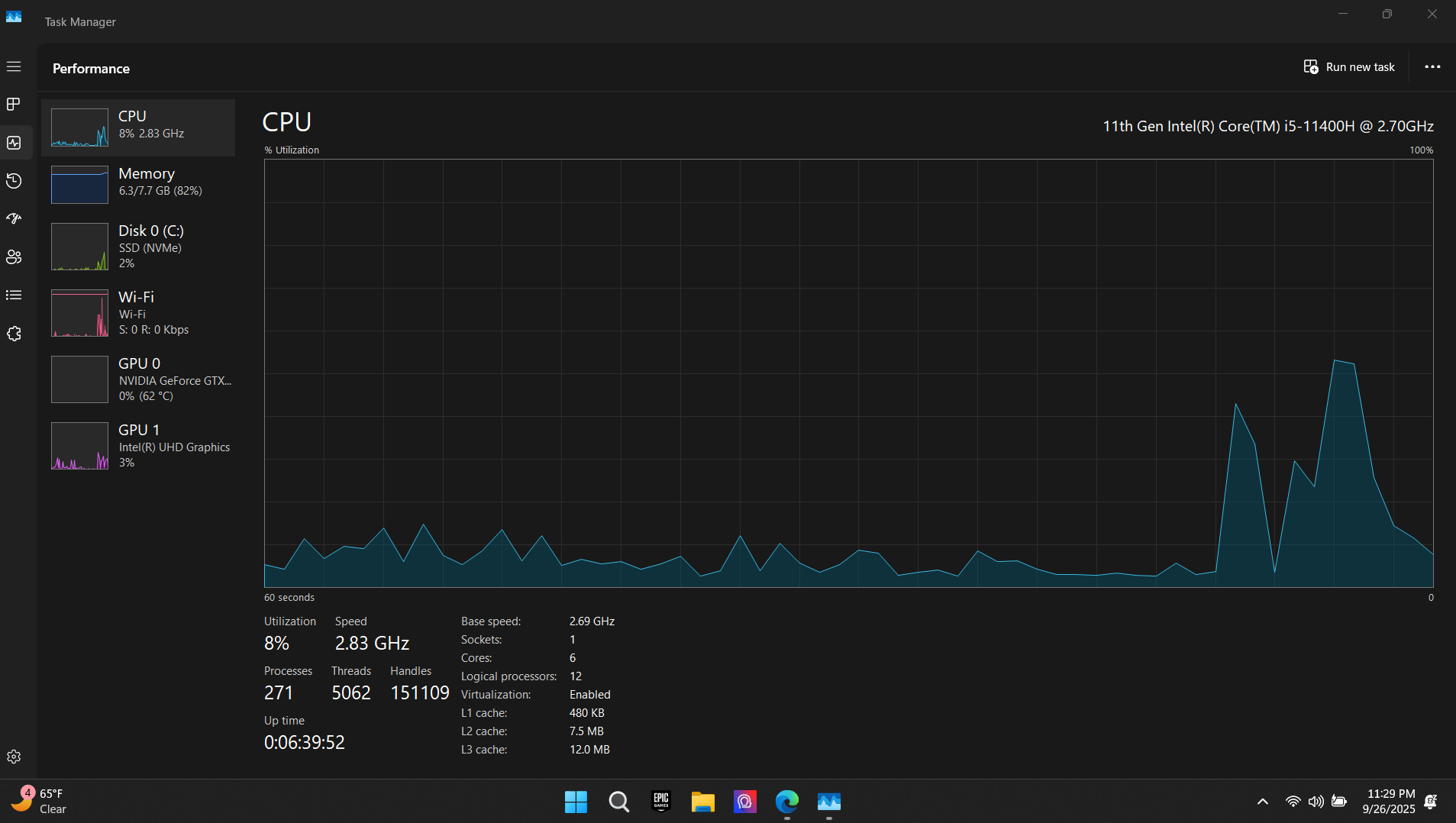Open the Services page icon
Screen dimensions: 1456x823
tap(14, 334)
